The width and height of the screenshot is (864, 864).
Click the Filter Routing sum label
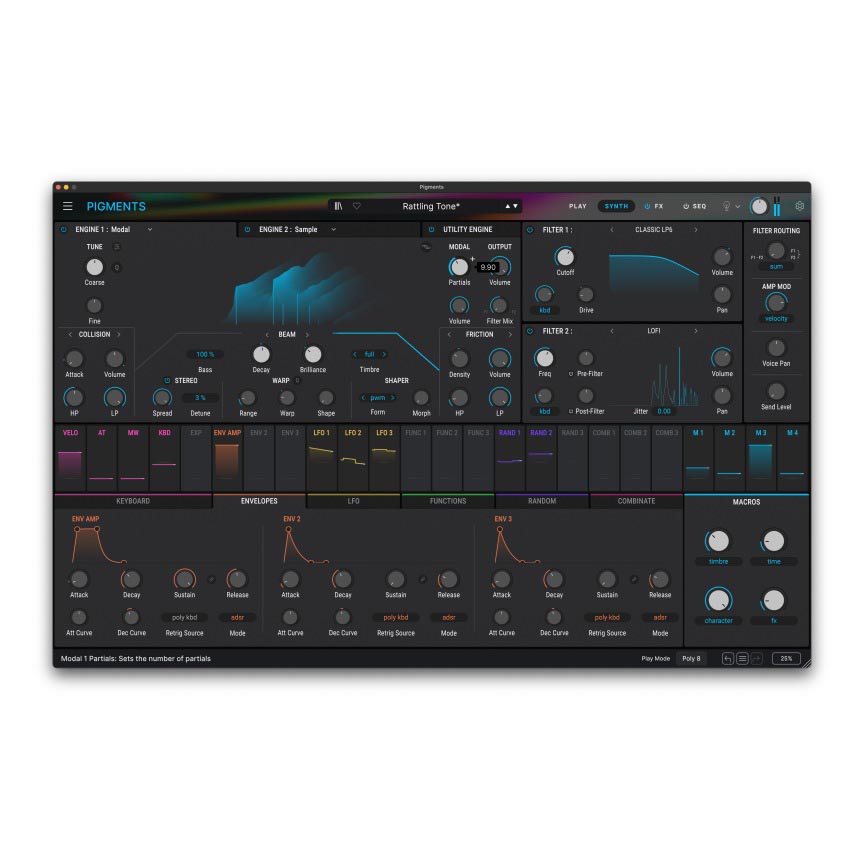pos(776,267)
